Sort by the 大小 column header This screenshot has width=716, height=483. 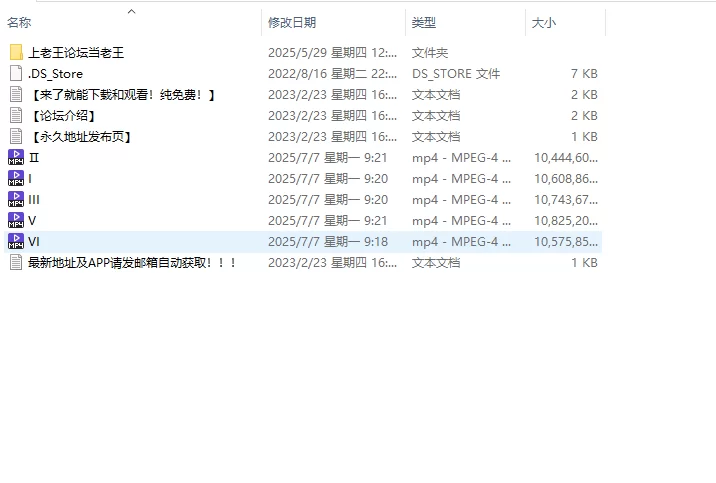pyautogui.click(x=544, y=22)
